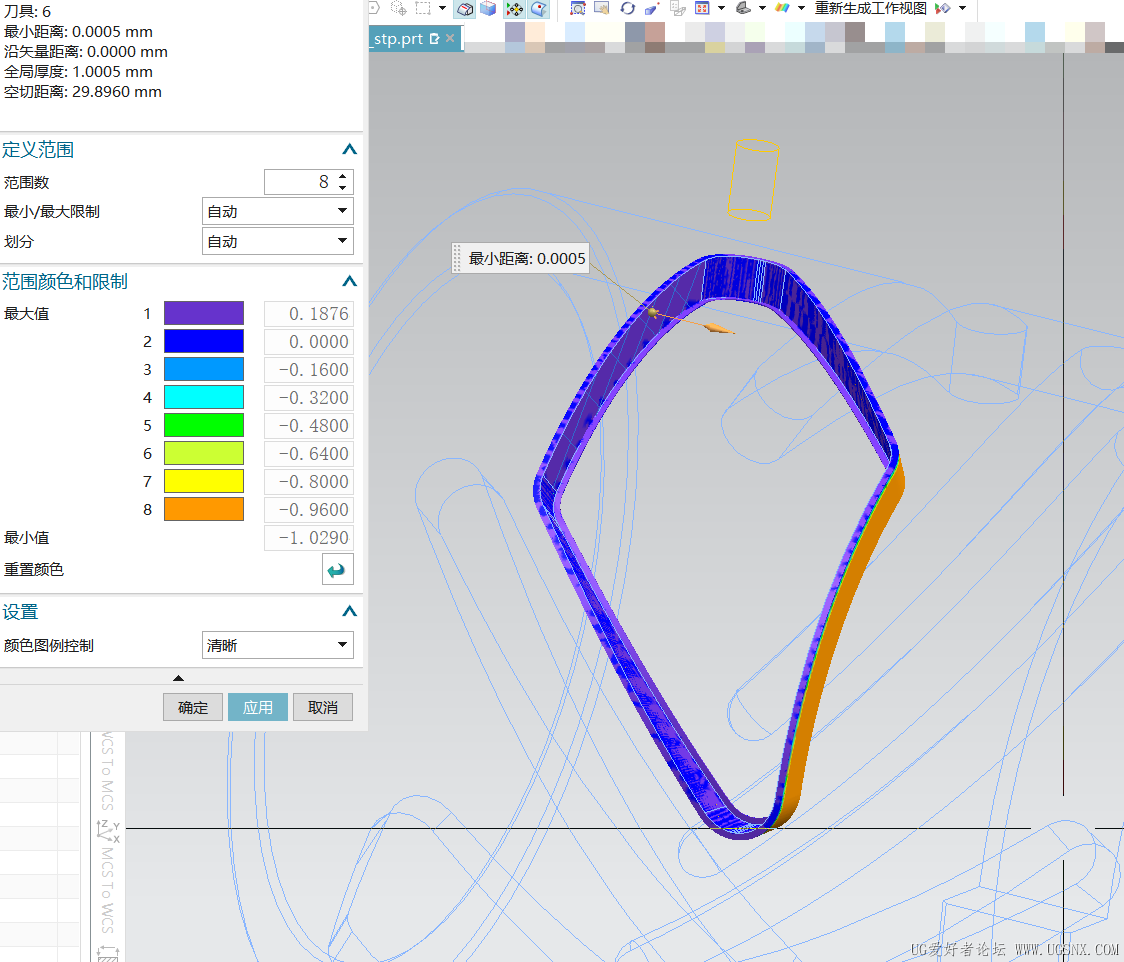The width and height of the screenshot is (1124, 962).
Task: Decrease 范围数 with the down arrow
Action: tap(343, 188)
